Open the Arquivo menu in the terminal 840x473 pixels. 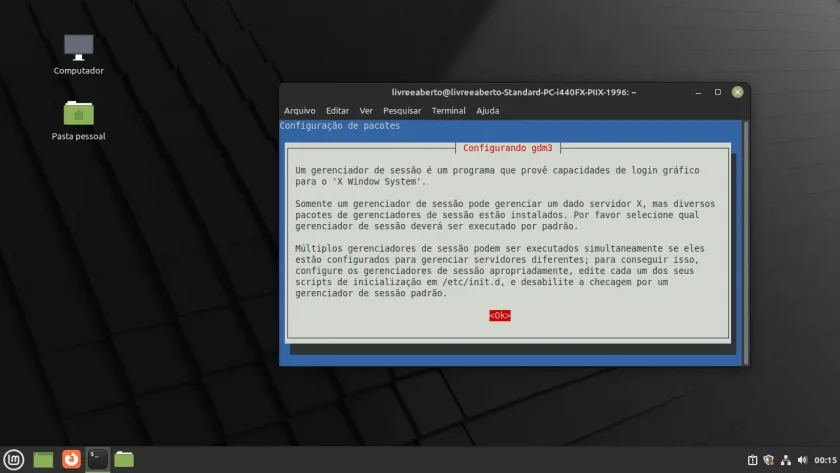click(x=299, y=111)
